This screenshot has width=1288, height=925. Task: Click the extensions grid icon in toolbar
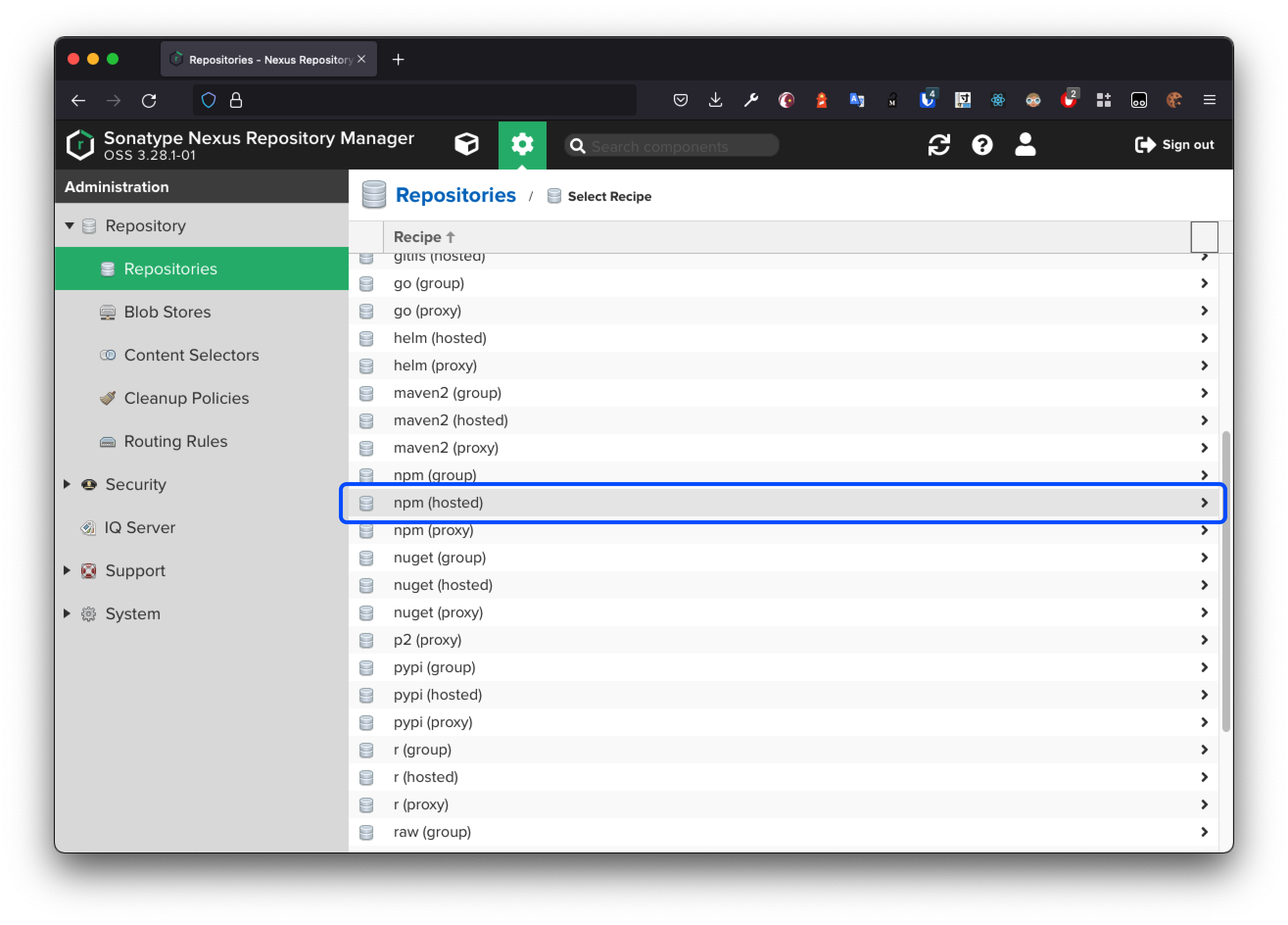coord(1103,100)
